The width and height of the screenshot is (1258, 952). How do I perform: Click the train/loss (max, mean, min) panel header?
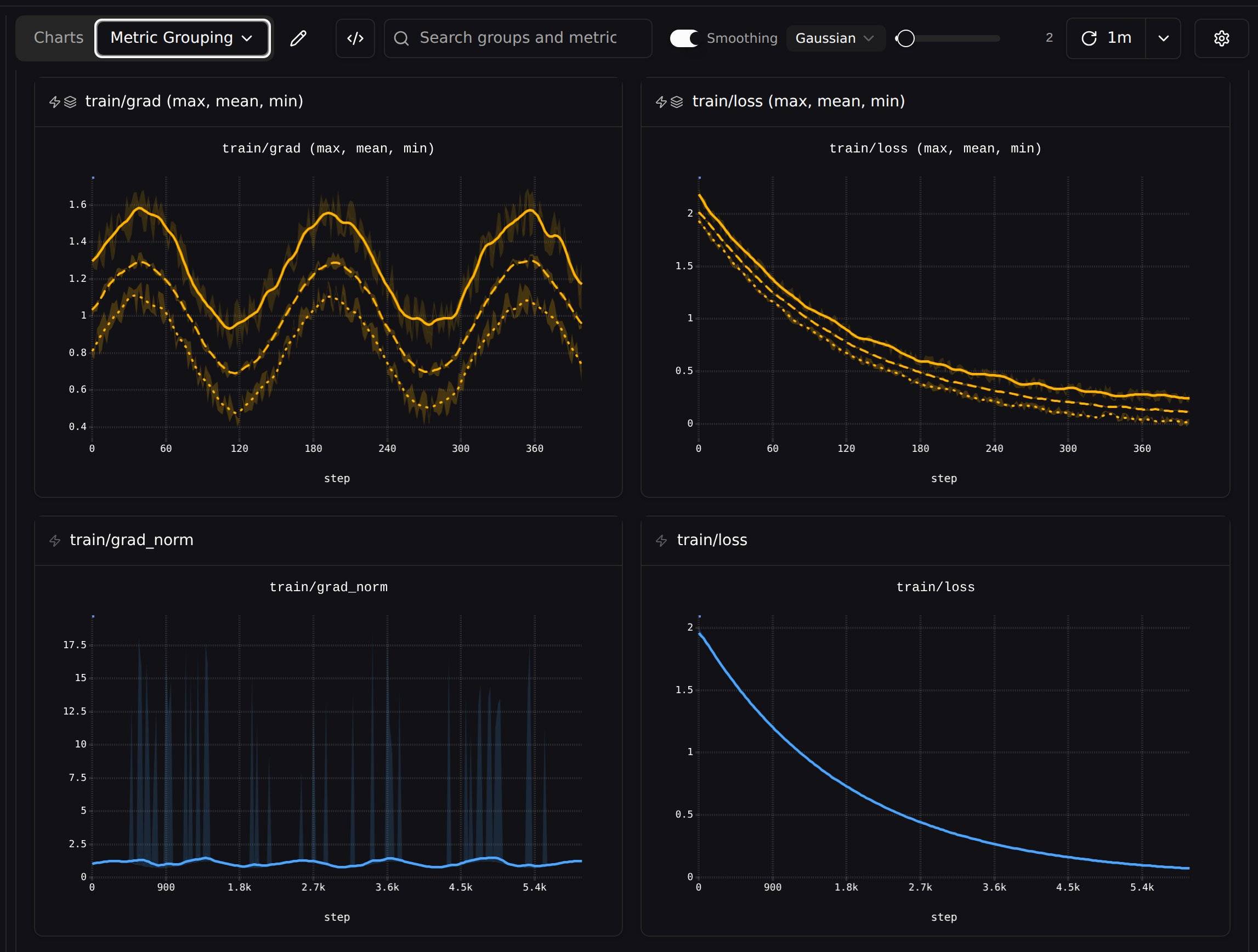pyautogui.click(x=935, y=102)
